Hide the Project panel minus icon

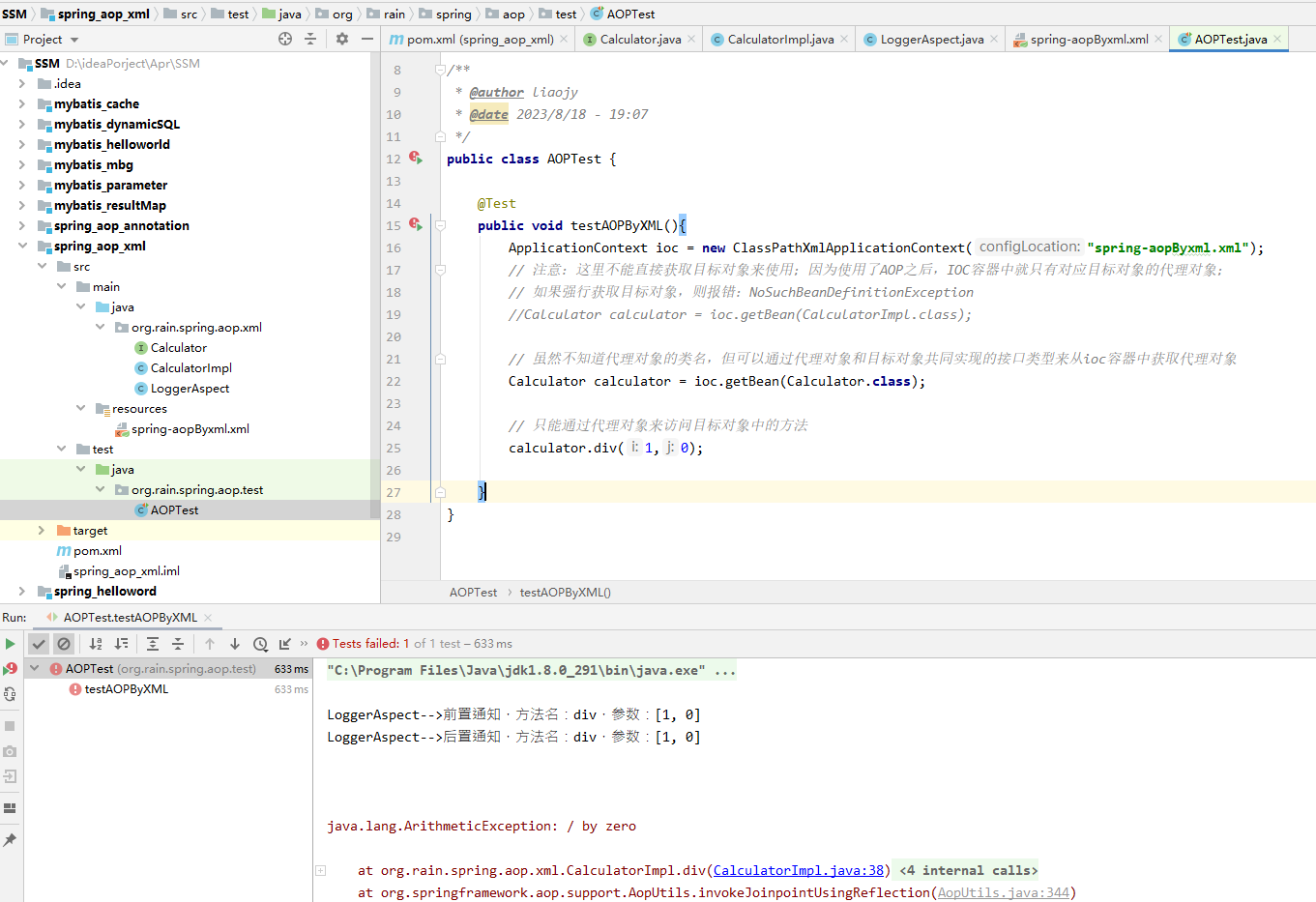click(x=367, y=40)
